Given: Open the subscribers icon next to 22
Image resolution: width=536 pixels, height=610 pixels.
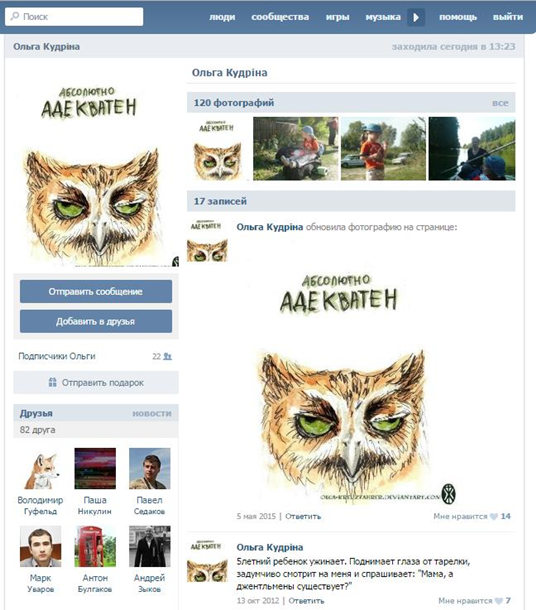Looking at the screenshot, I should point(168,356).
